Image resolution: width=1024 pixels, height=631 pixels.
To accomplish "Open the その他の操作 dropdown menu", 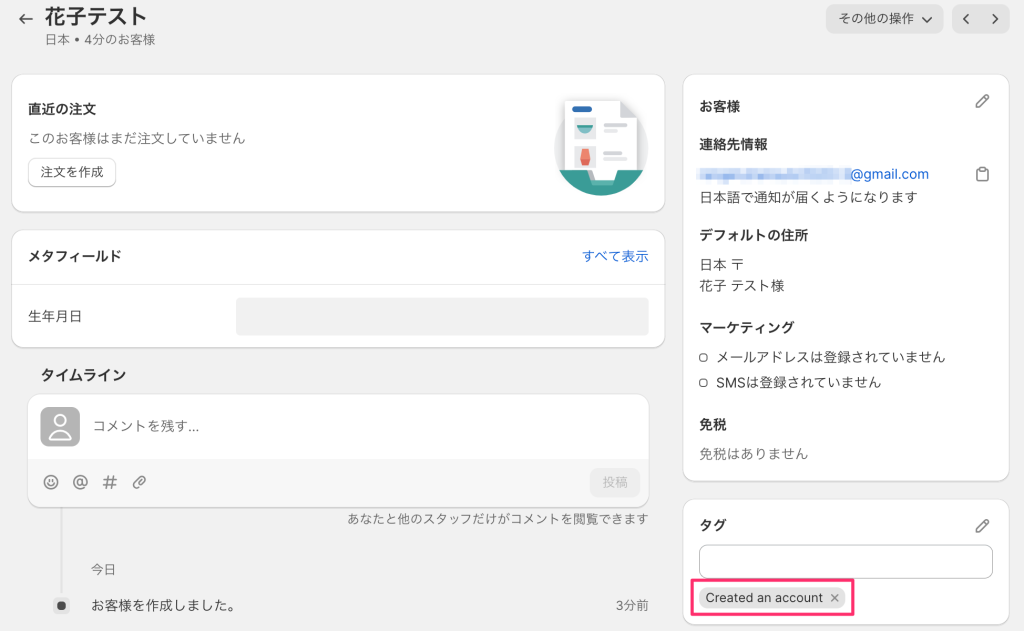I will pos(884,19).
